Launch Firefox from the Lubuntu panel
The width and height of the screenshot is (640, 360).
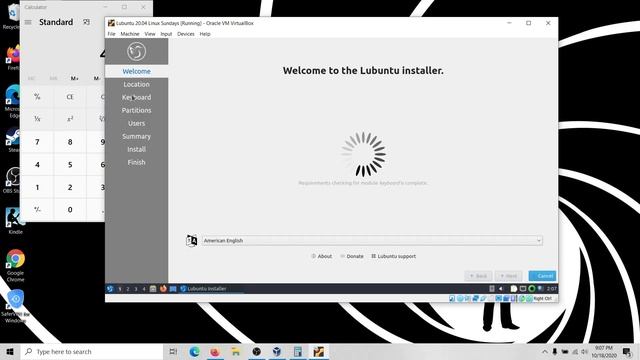[163, 289]
